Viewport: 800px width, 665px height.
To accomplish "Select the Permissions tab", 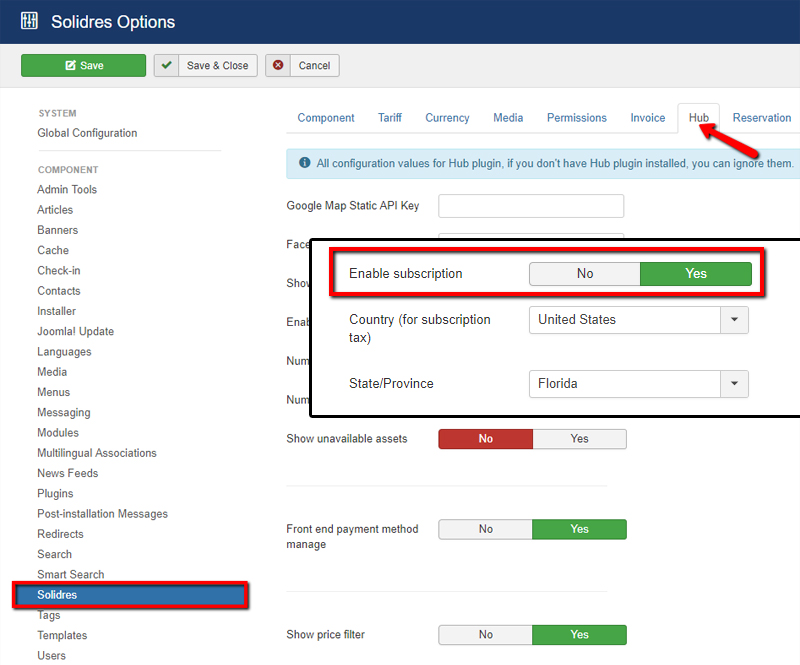I will click(x=576, y=117).
